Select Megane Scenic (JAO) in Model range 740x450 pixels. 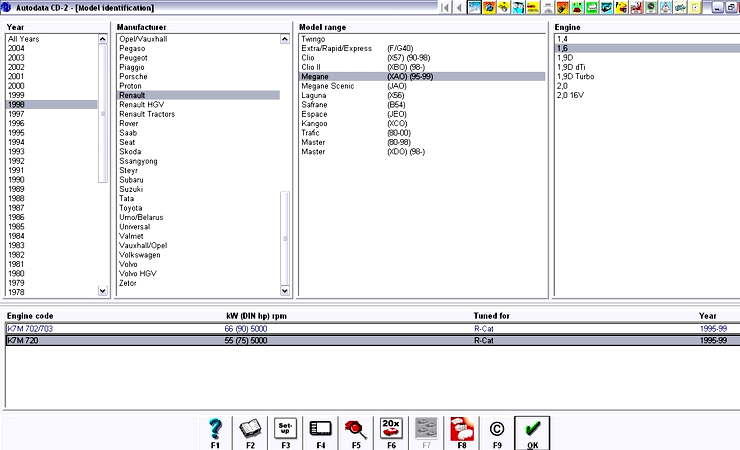click(x=422, y=86)
